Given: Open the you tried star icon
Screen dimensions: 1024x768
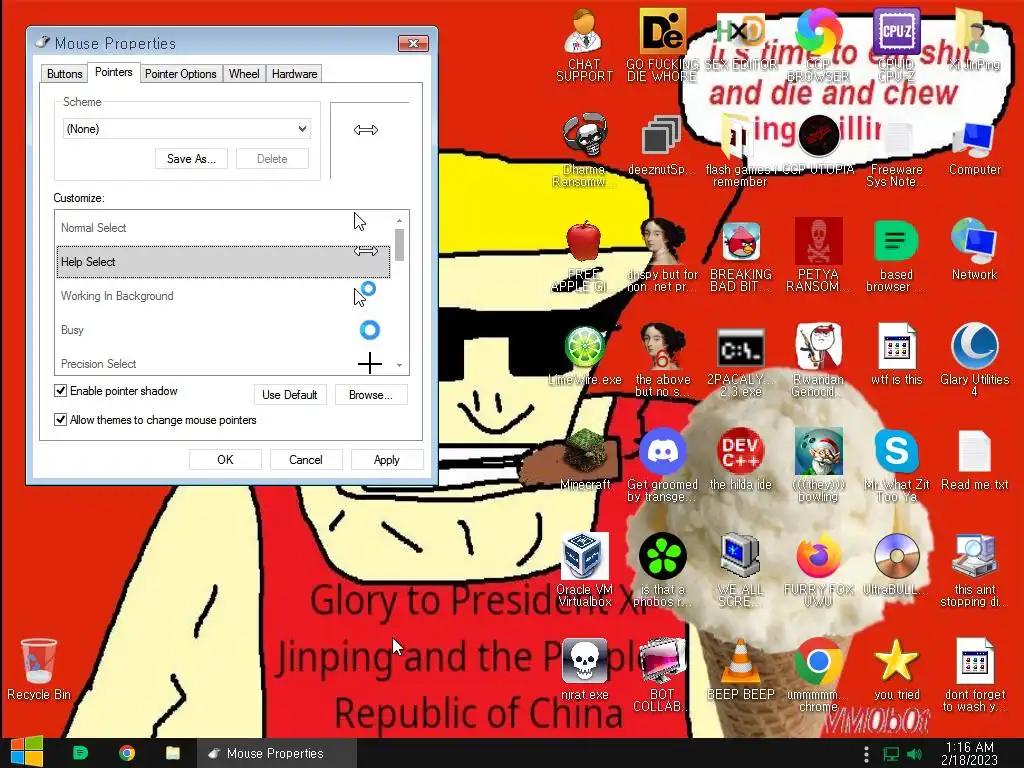Looking at the screenshot, I should (x=896, y=661).
